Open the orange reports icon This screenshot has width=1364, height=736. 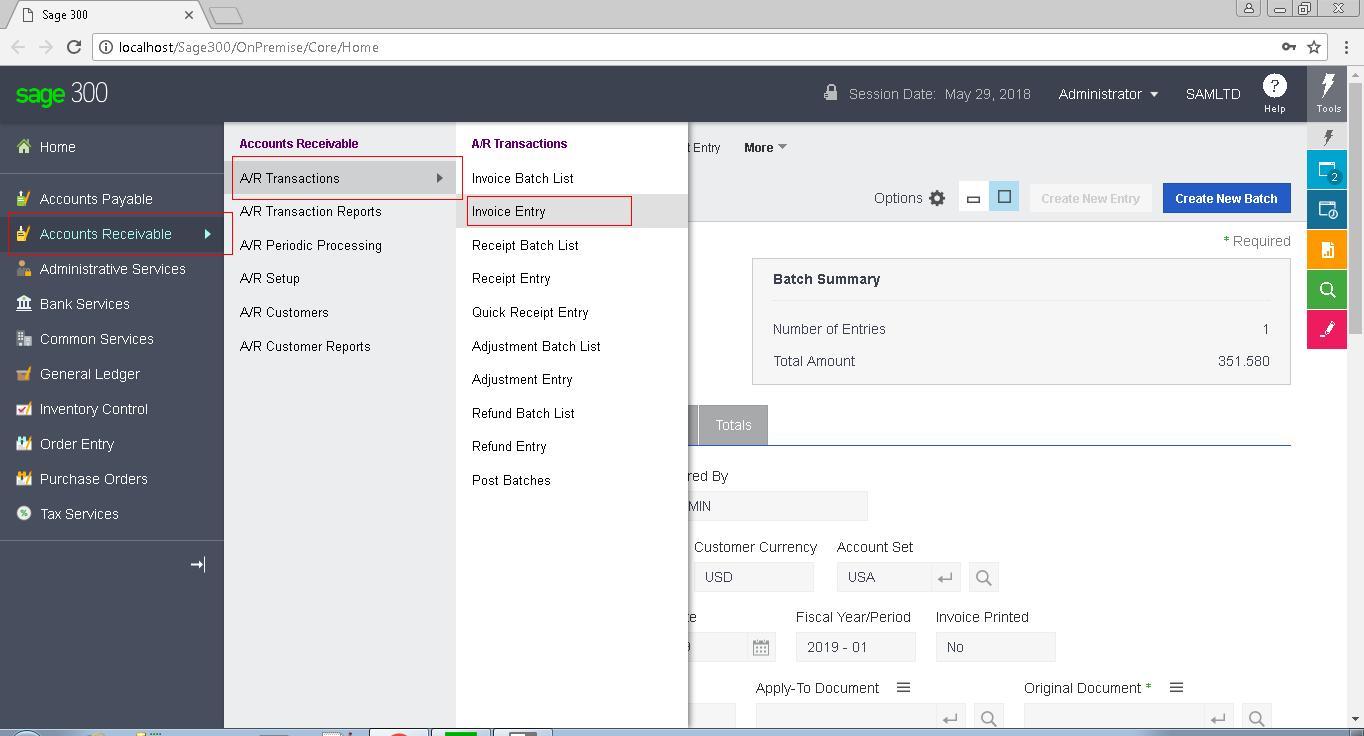pyautogui.click(x=1327, y=250)
